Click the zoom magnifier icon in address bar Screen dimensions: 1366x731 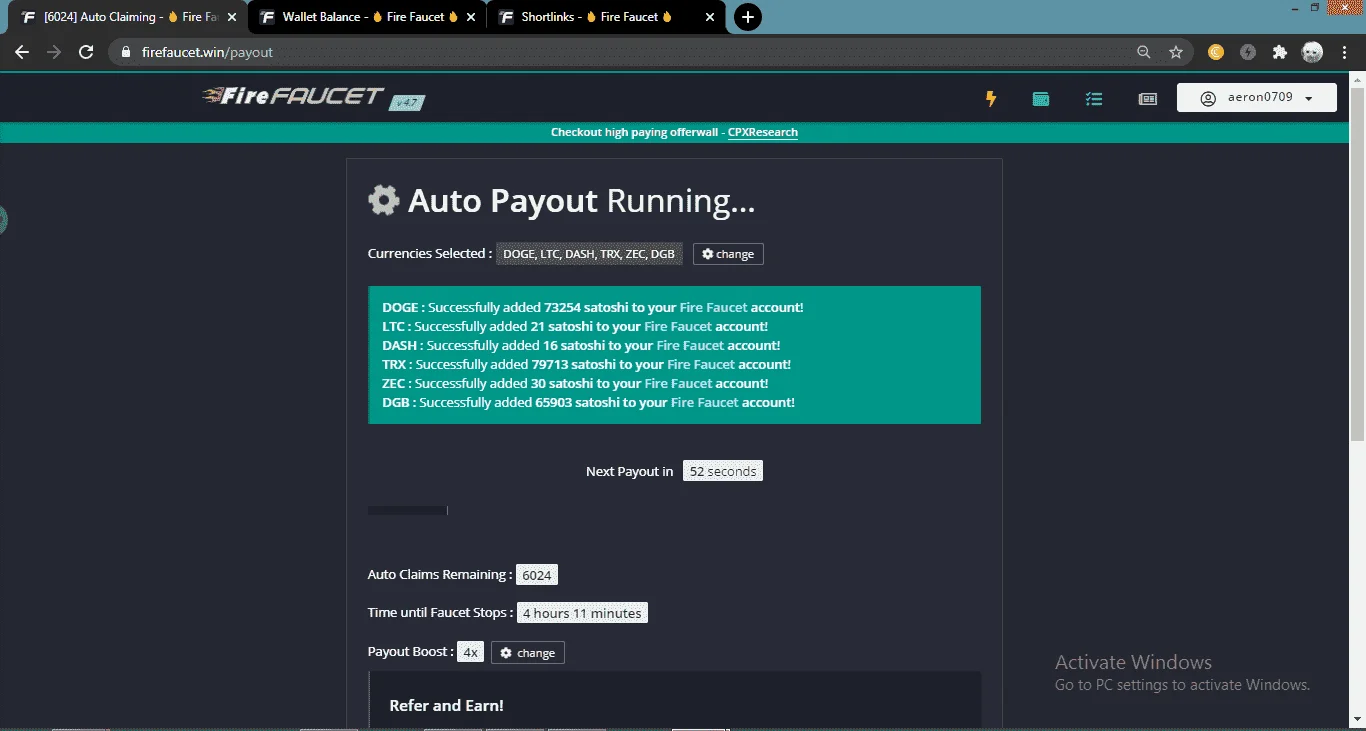pyautogui.click(x=1144, y=52)
